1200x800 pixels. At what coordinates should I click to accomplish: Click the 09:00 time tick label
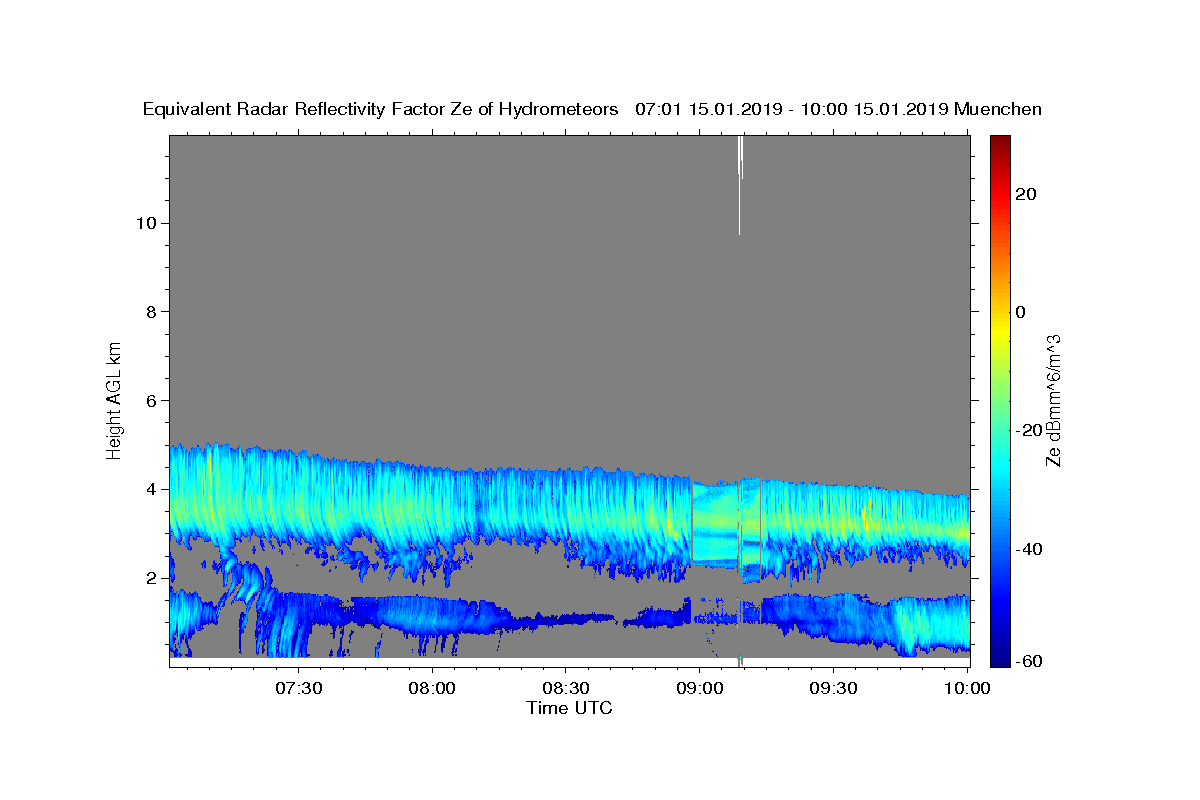pyautogui.click(x=699, y=688)
